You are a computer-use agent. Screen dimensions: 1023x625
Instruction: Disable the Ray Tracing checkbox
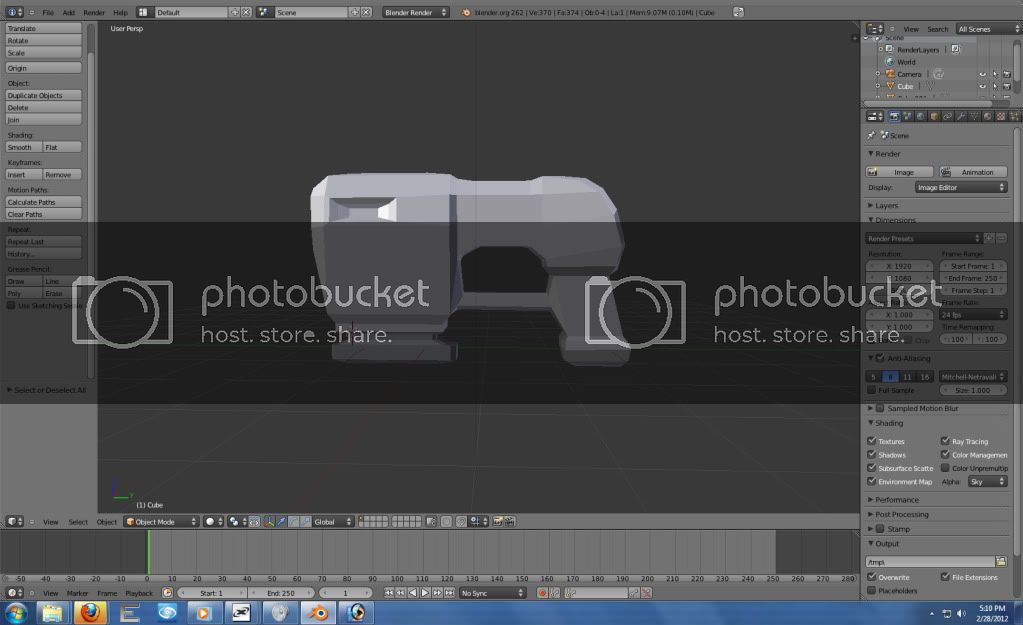[x=945, y=441]
